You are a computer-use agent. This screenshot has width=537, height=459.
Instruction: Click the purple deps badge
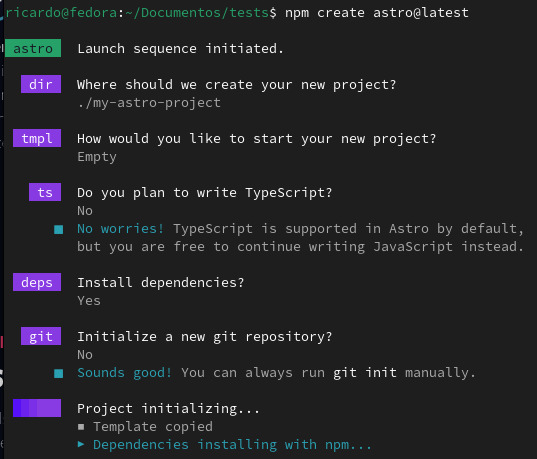(37, 282)
